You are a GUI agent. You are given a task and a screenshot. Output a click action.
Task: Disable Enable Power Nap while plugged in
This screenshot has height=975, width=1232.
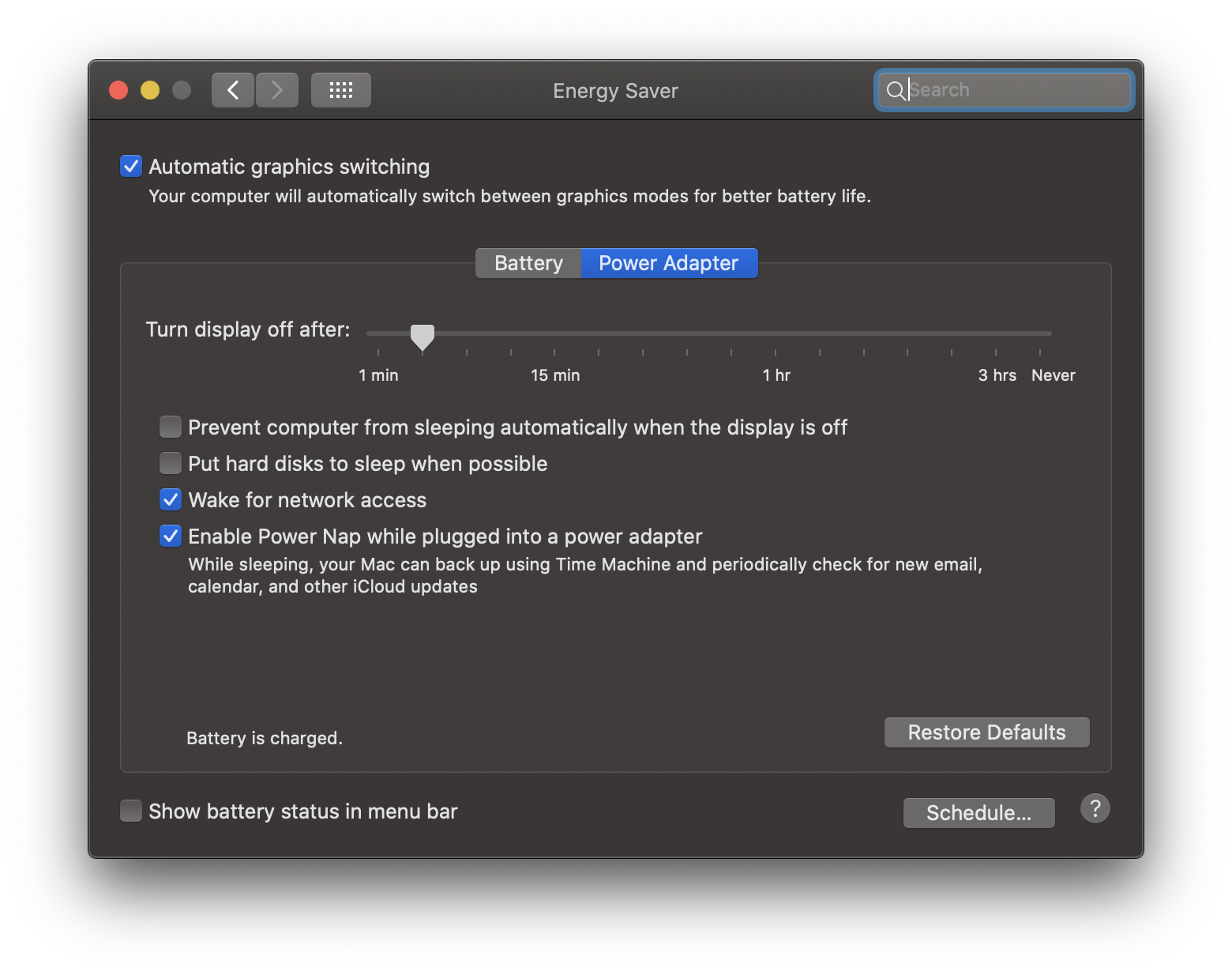tap(170, 536)
